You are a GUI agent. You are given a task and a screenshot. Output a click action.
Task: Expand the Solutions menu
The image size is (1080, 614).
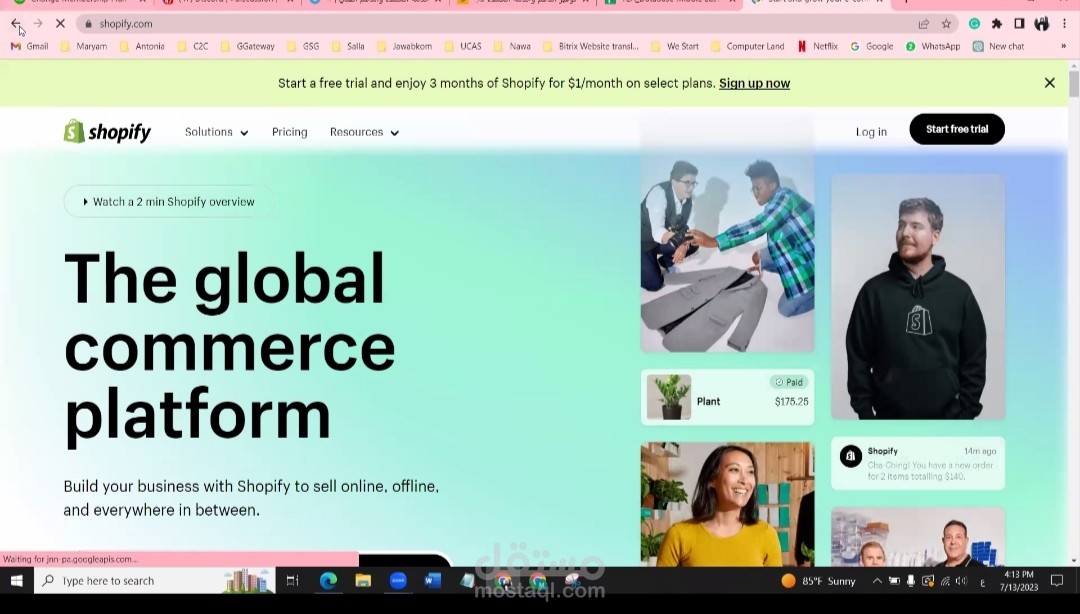(216, 132)
